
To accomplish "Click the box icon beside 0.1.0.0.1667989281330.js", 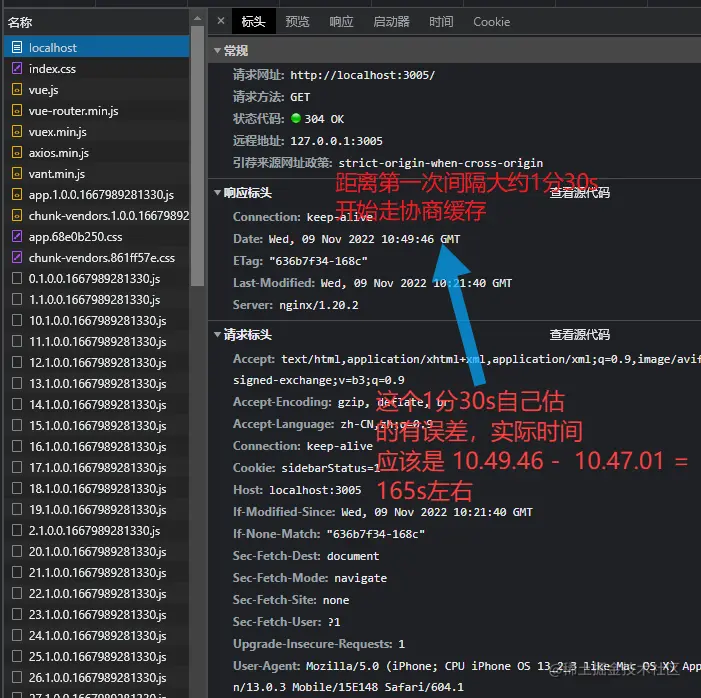I will pyautogui.click(x=17, y=279).
